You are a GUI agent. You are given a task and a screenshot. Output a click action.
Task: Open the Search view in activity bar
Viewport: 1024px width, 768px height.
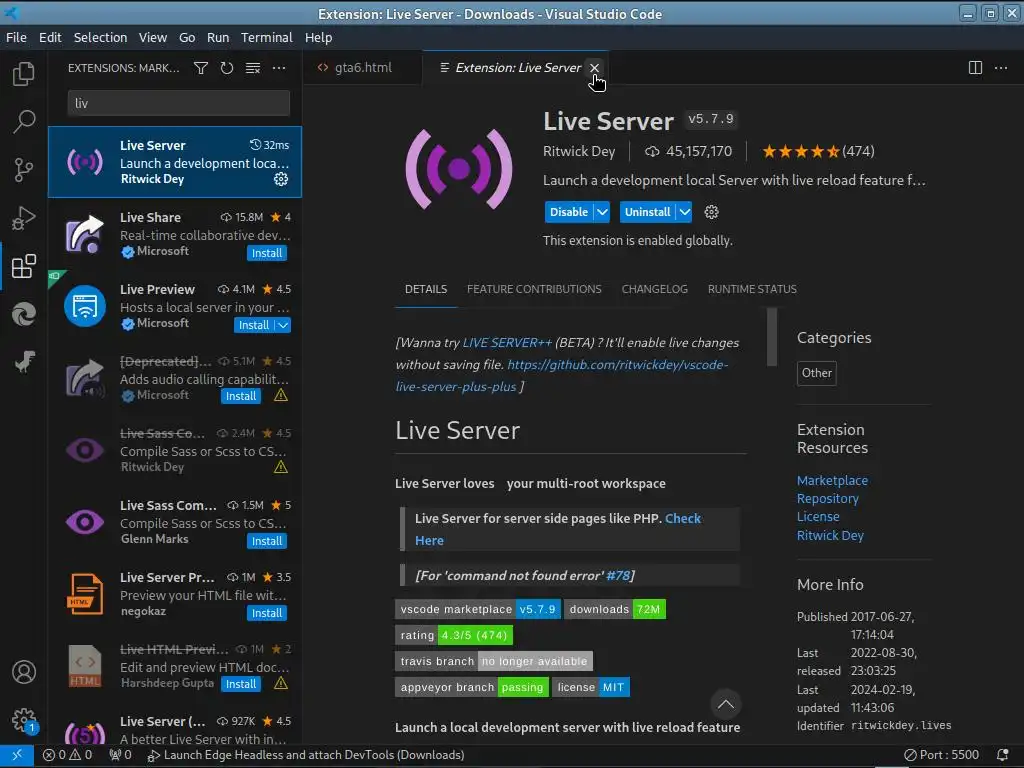coord(24,121)
